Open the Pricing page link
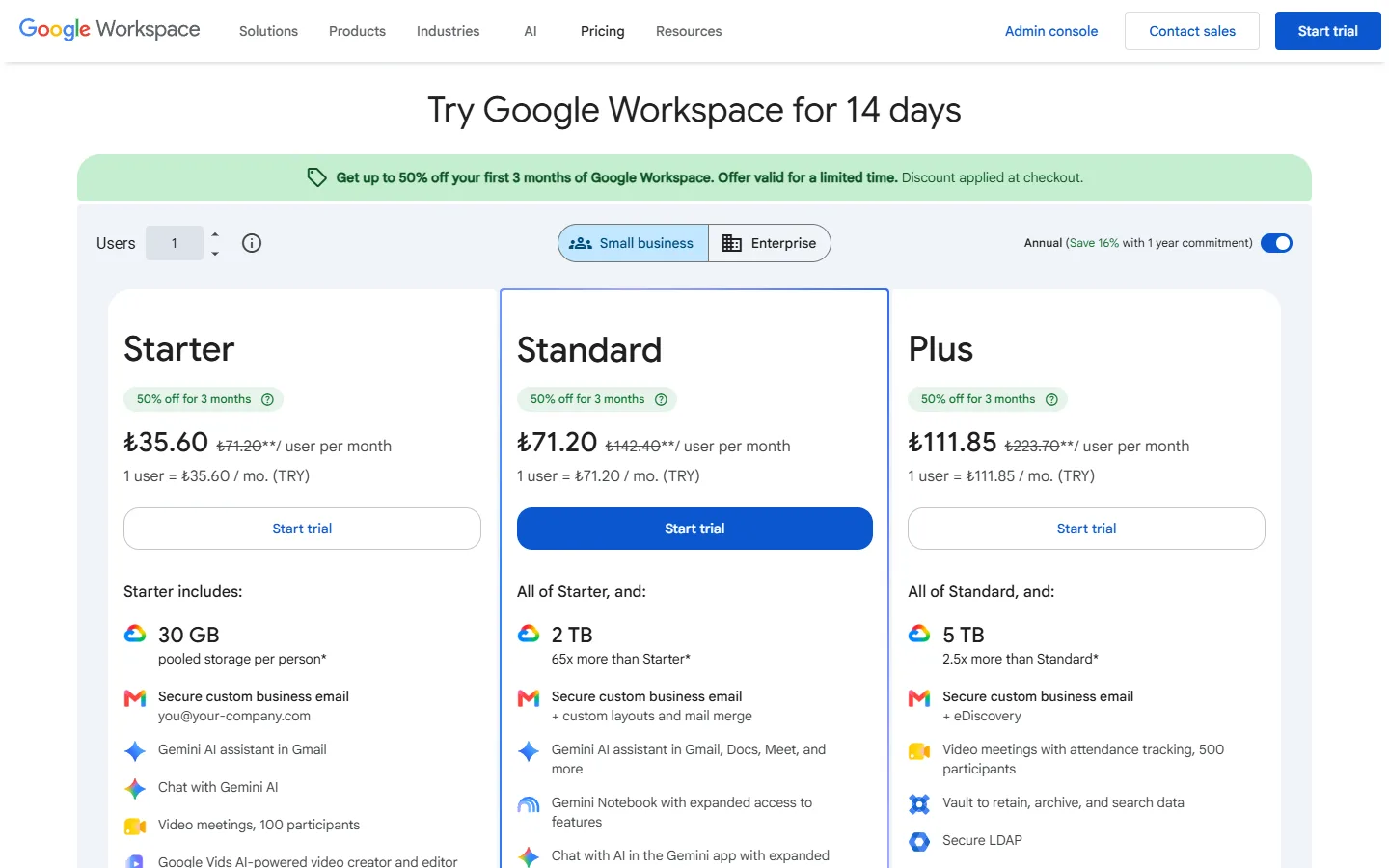Image resolution: width=1389 pixels, height=868 pixels. (x=603, y=31)
